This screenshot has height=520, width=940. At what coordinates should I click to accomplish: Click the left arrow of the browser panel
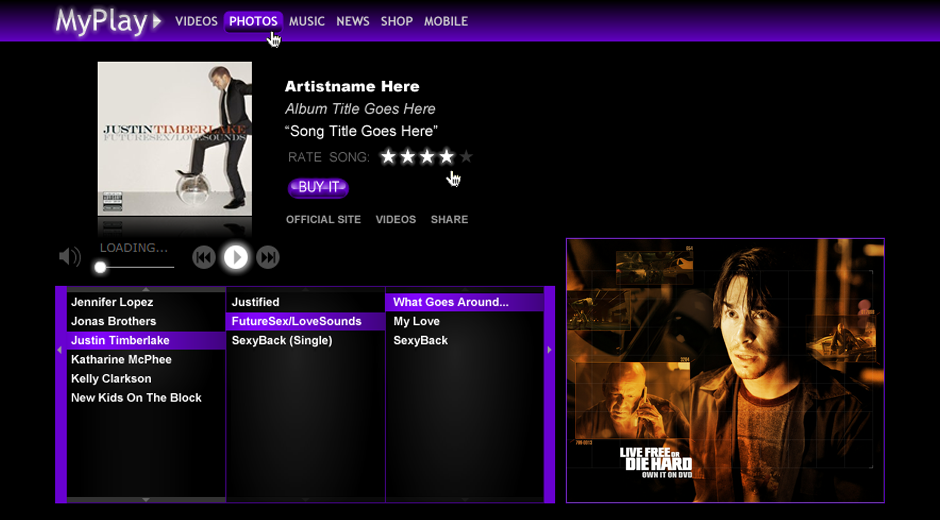[59, 350]
